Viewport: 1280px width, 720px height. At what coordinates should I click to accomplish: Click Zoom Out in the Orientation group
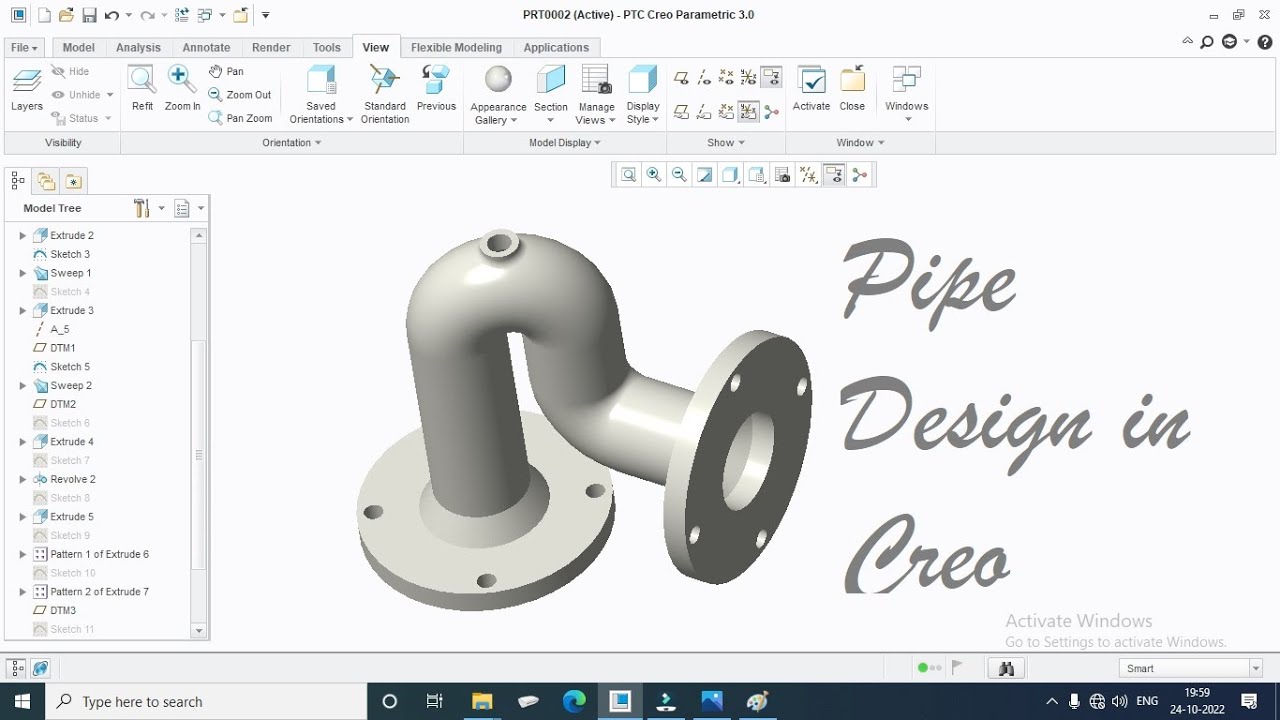(x=239, y=95)
